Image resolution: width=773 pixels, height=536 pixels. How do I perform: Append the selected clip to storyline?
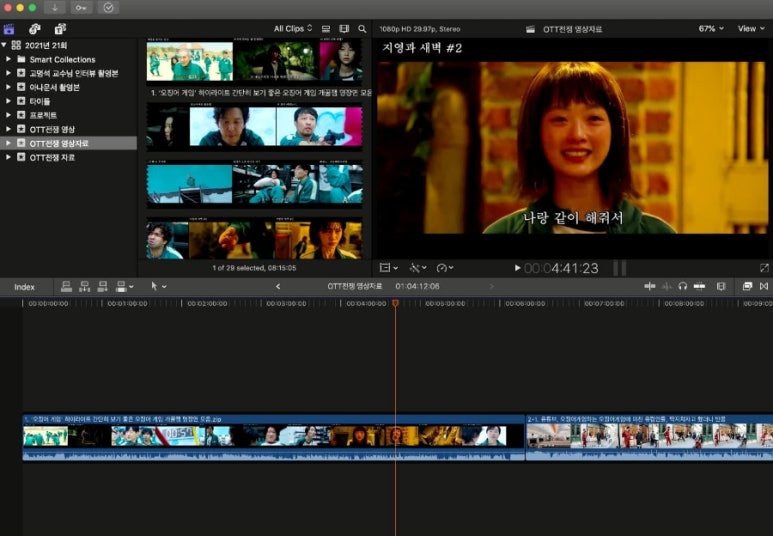(103, 286)
